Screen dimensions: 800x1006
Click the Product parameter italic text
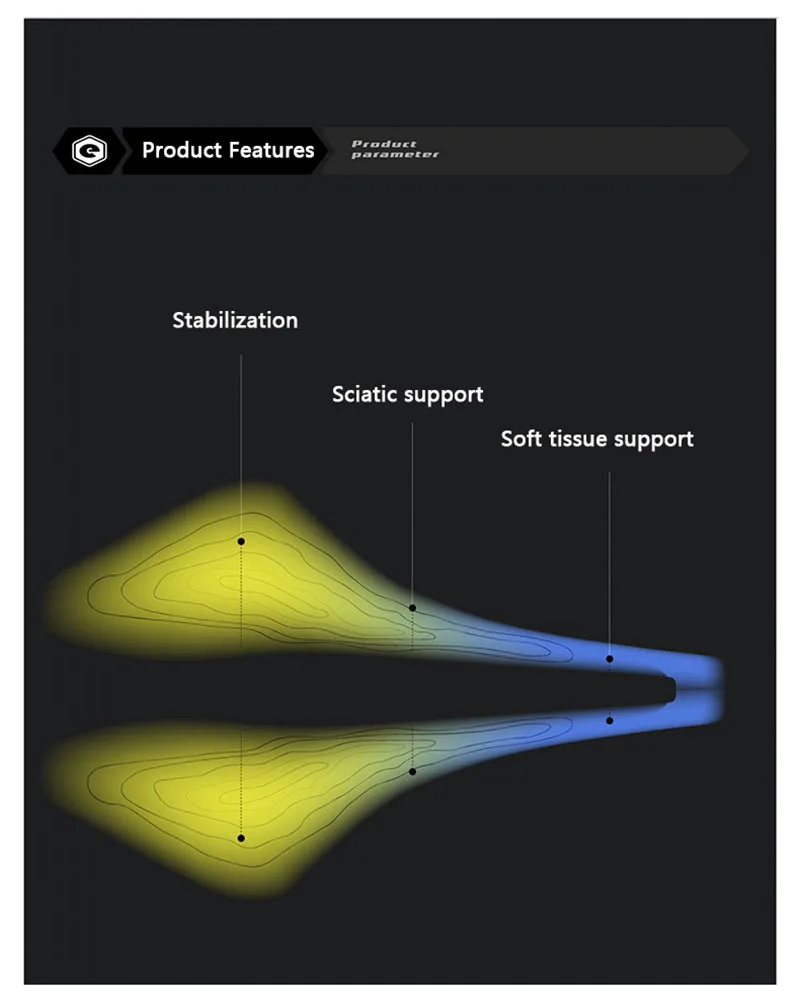[395, 149]
